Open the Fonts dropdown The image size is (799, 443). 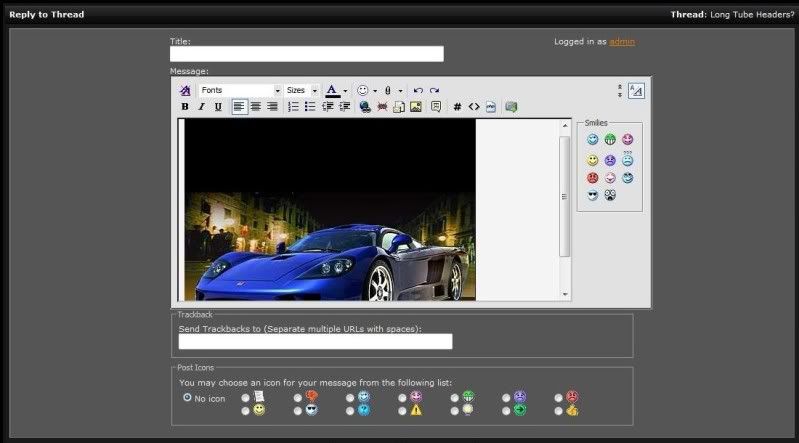240,90
